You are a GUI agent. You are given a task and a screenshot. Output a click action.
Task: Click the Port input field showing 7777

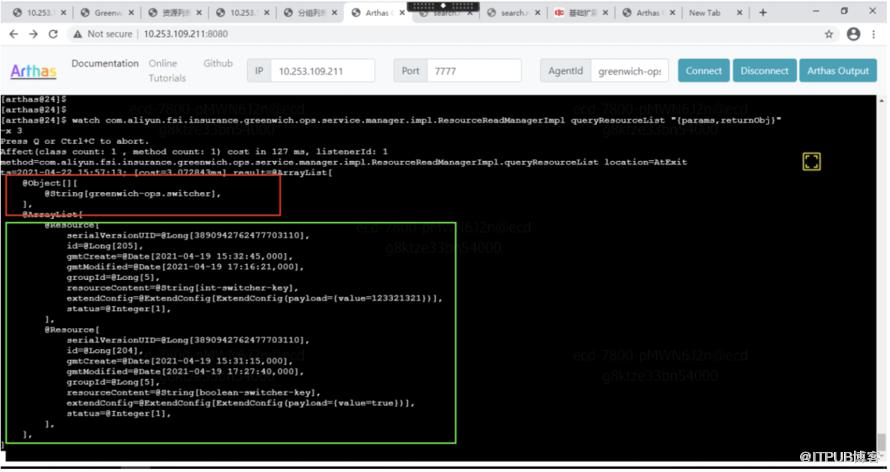(x=473, y=71)
